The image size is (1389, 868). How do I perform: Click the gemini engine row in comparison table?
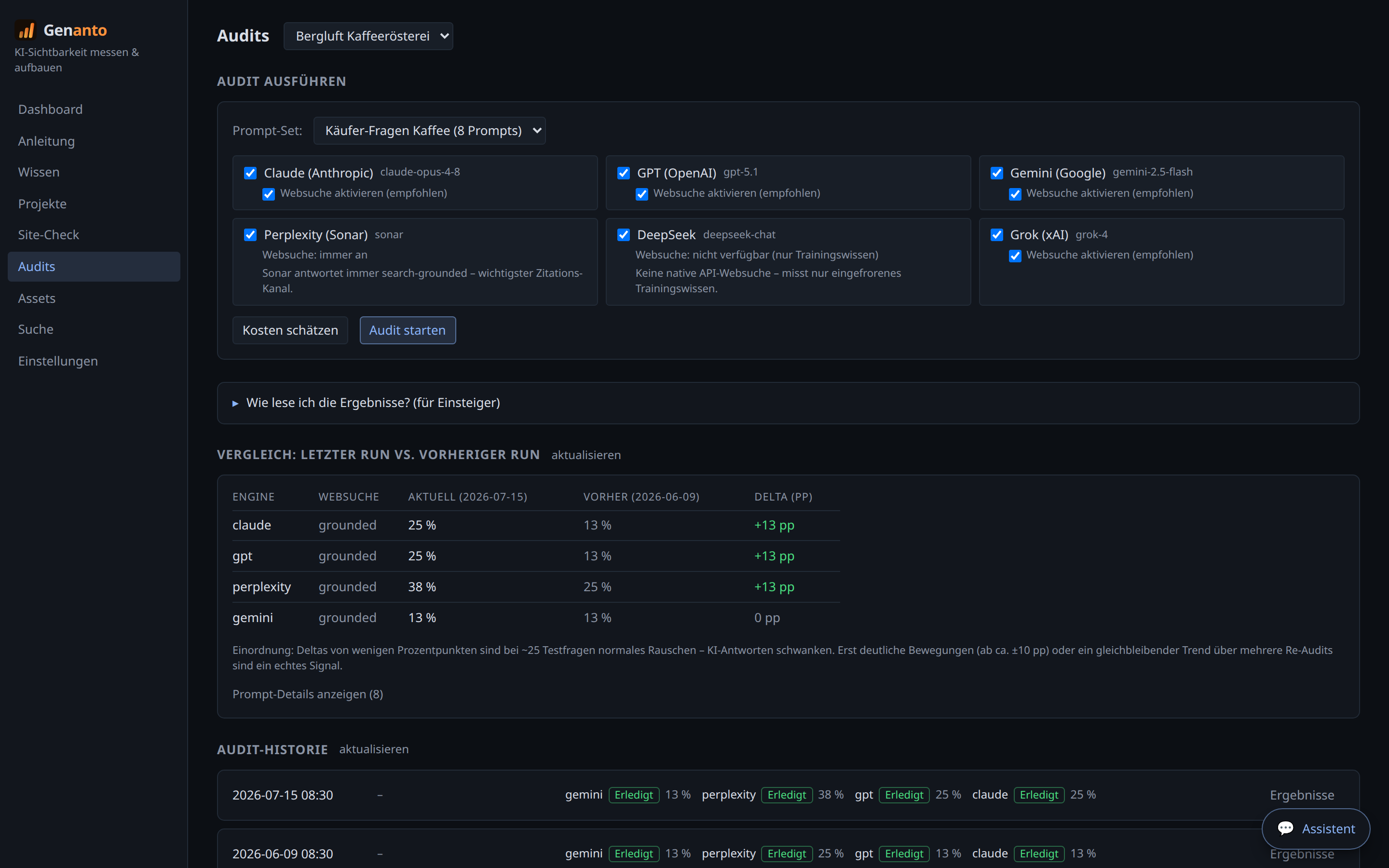point(536,618)
